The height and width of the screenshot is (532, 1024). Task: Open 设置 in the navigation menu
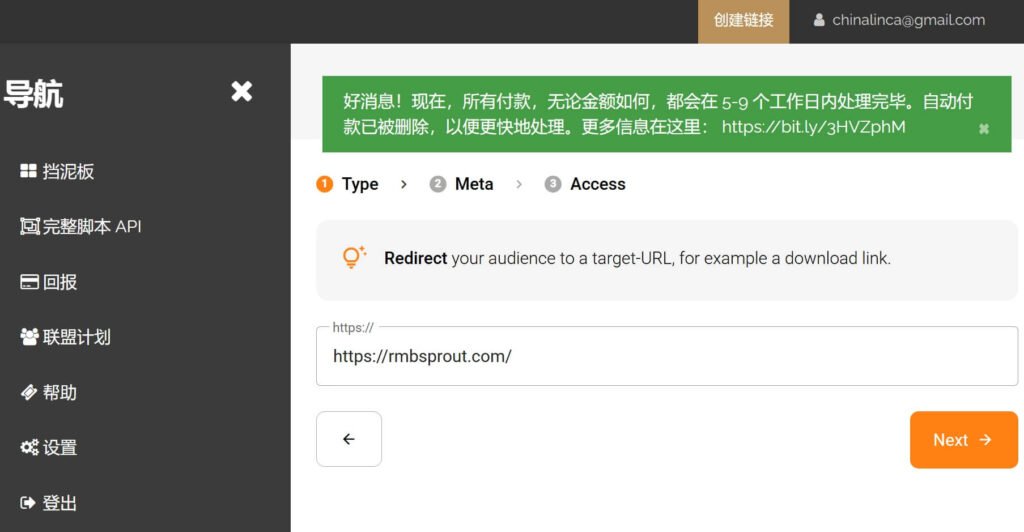pyautogui.click(x=60, y=448)
